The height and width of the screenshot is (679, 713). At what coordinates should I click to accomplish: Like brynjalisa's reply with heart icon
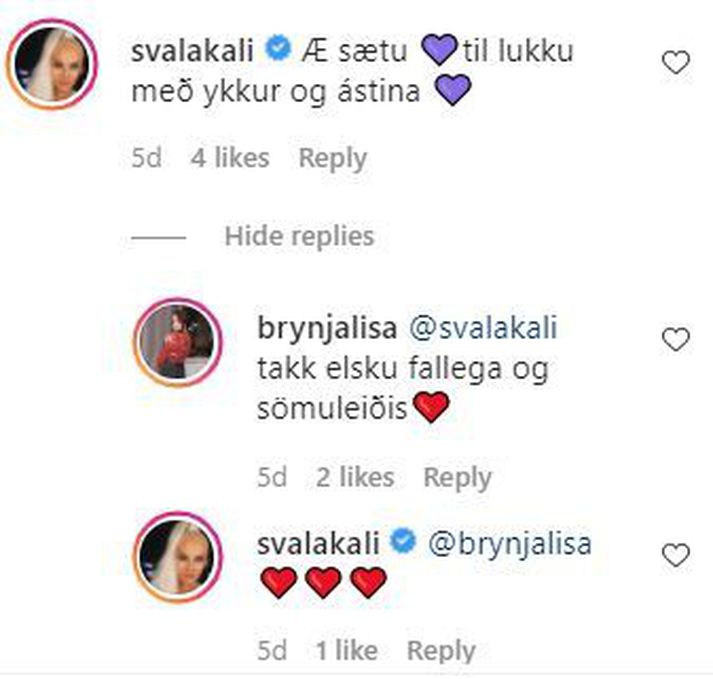(676, 339)
